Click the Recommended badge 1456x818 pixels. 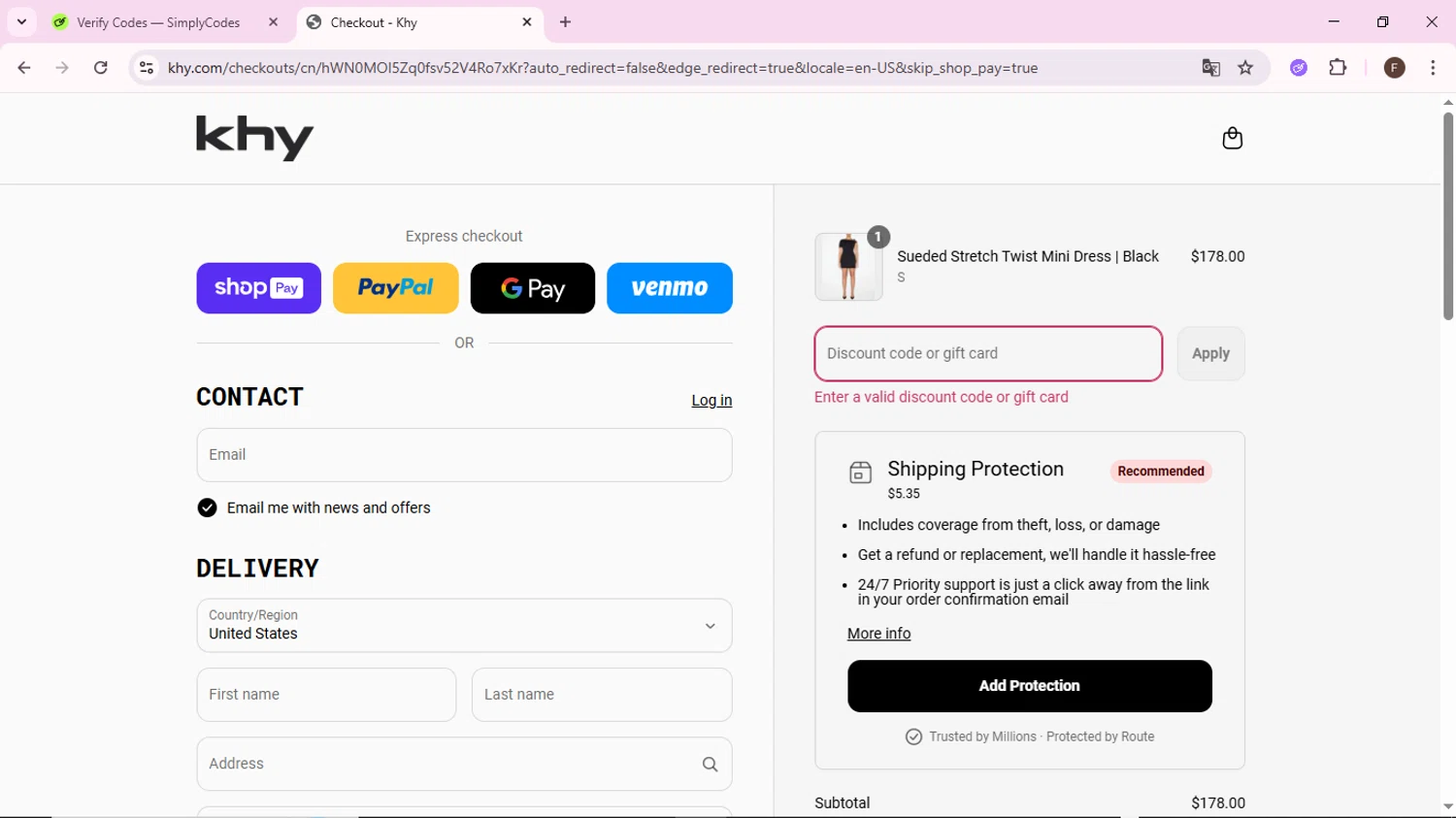(1161, 472)
